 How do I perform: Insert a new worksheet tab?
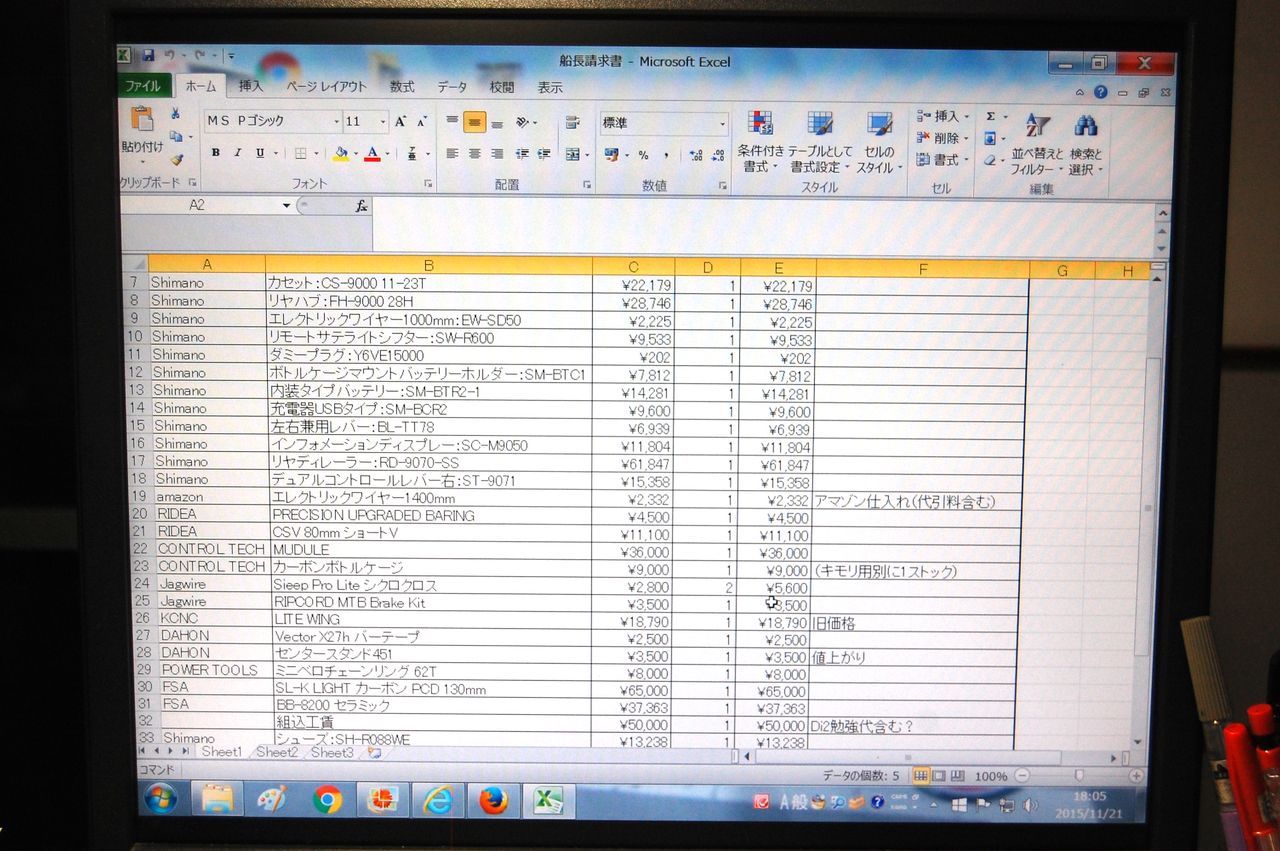[374, 752]
